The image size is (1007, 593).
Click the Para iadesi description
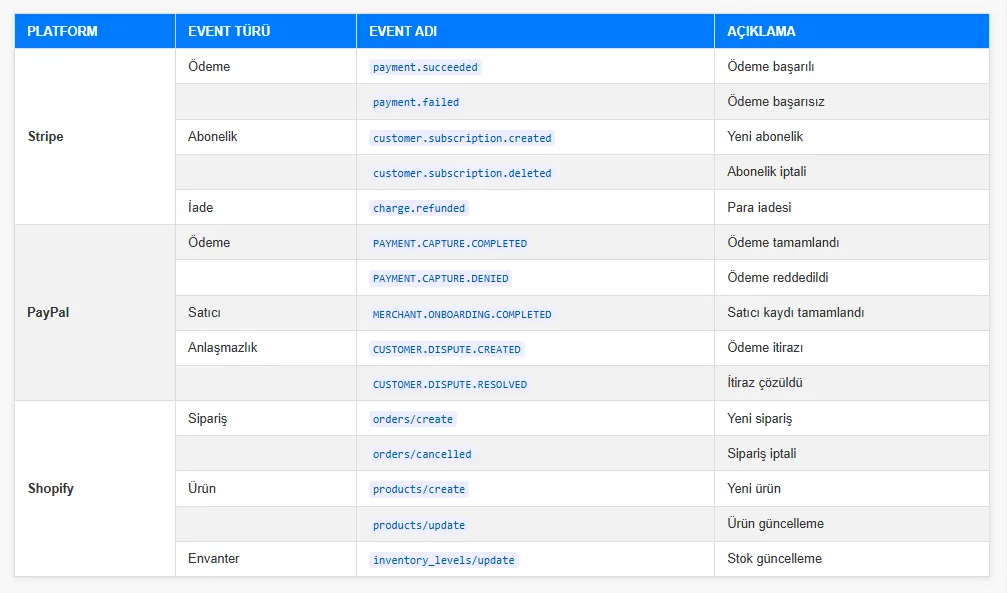[759, 207]
